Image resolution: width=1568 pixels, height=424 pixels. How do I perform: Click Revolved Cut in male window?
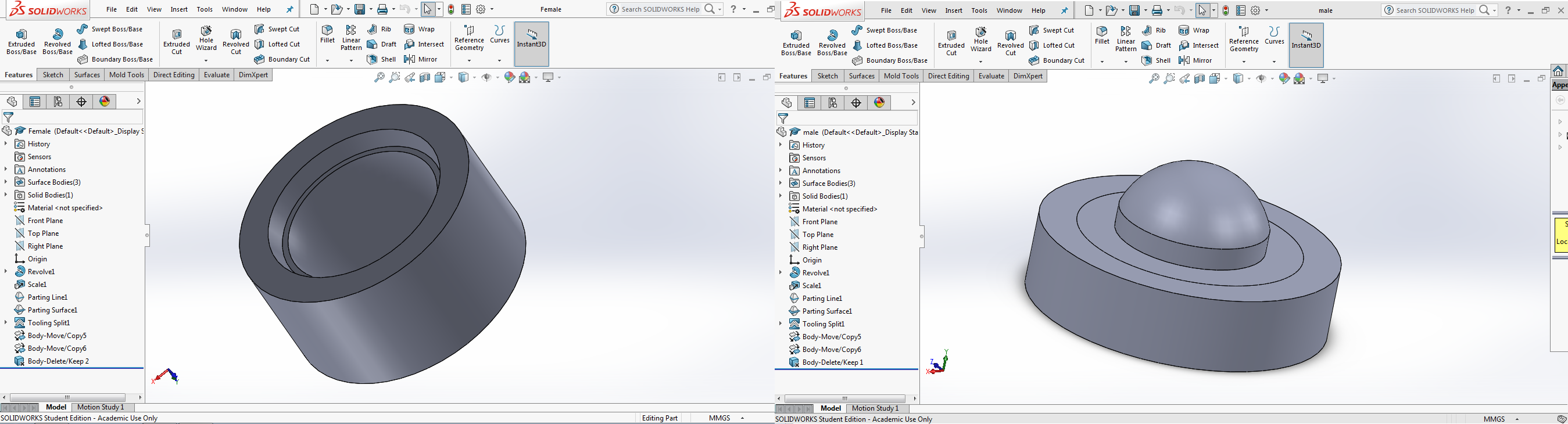point(1011,43)
